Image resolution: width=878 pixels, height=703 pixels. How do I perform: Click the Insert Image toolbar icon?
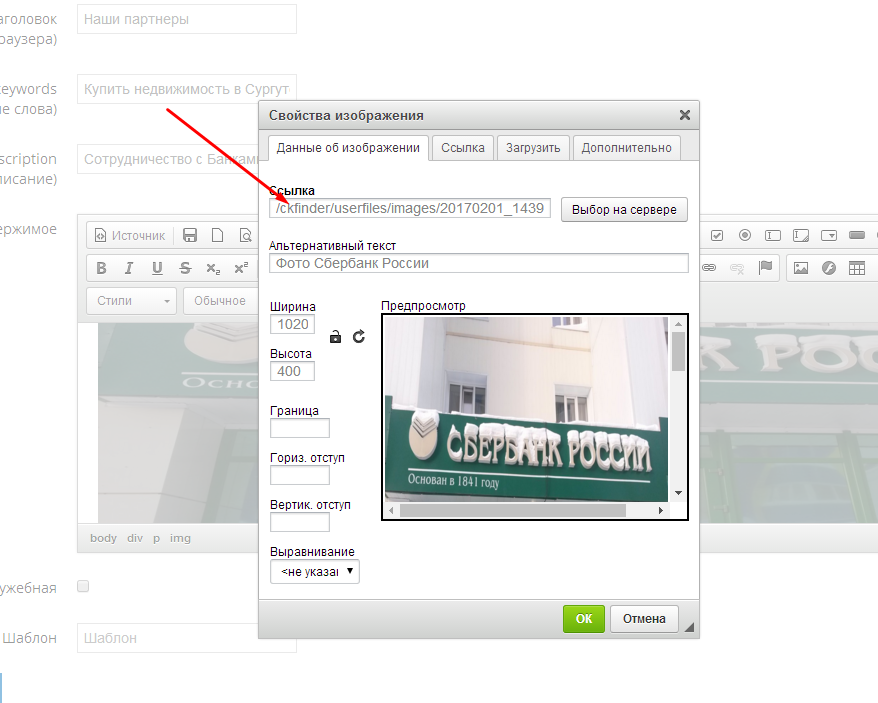pos(801,268)
